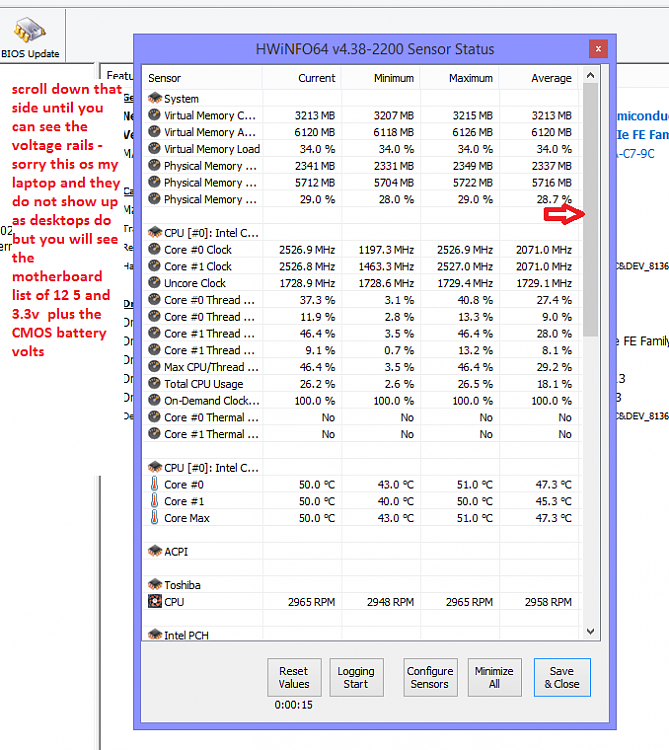Click the System sensor group chip icon

point(154,98)
